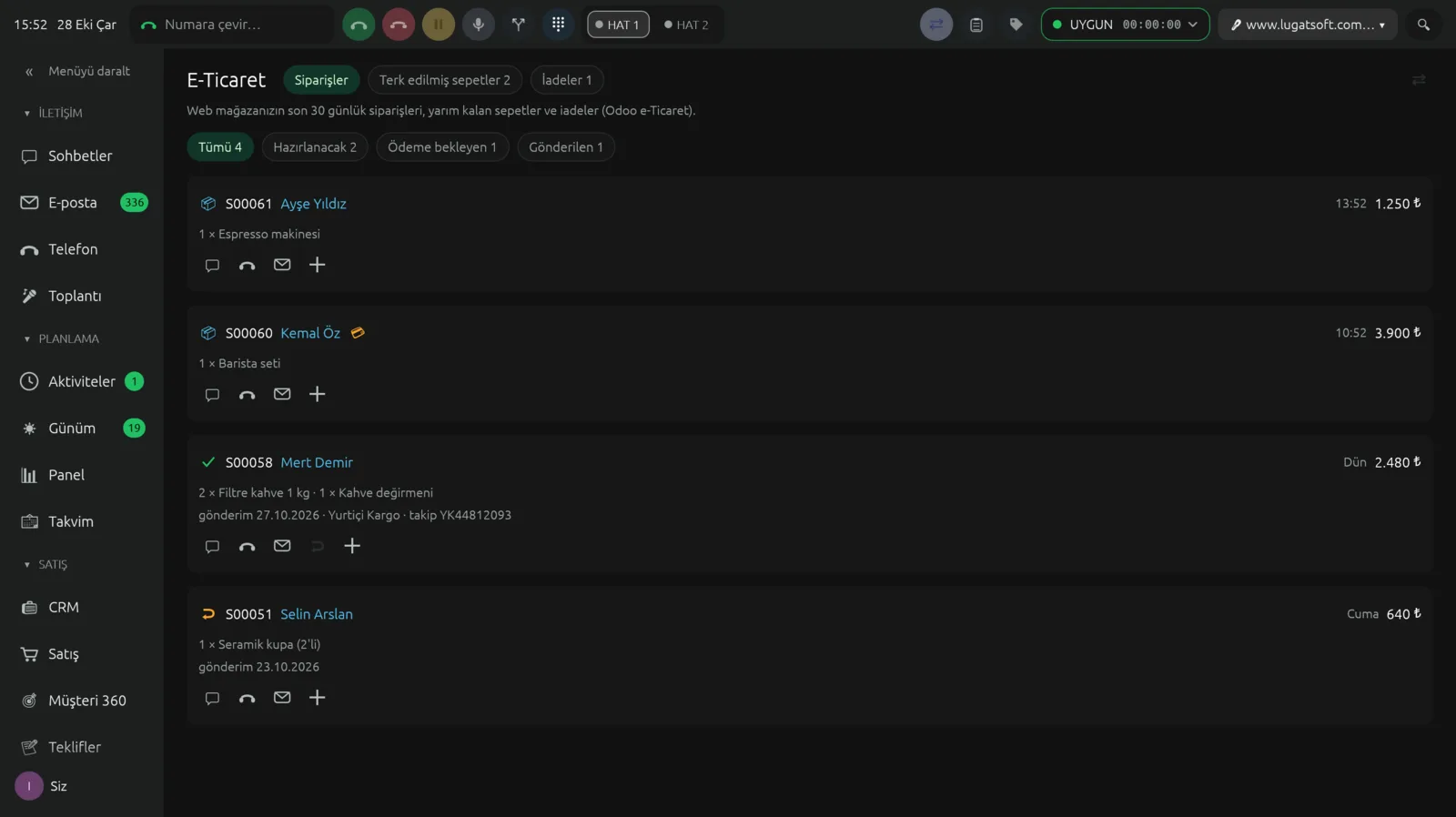1456x817 pixels.
Task: Open E-posta in the sidebar
Action: pos(82,202)
